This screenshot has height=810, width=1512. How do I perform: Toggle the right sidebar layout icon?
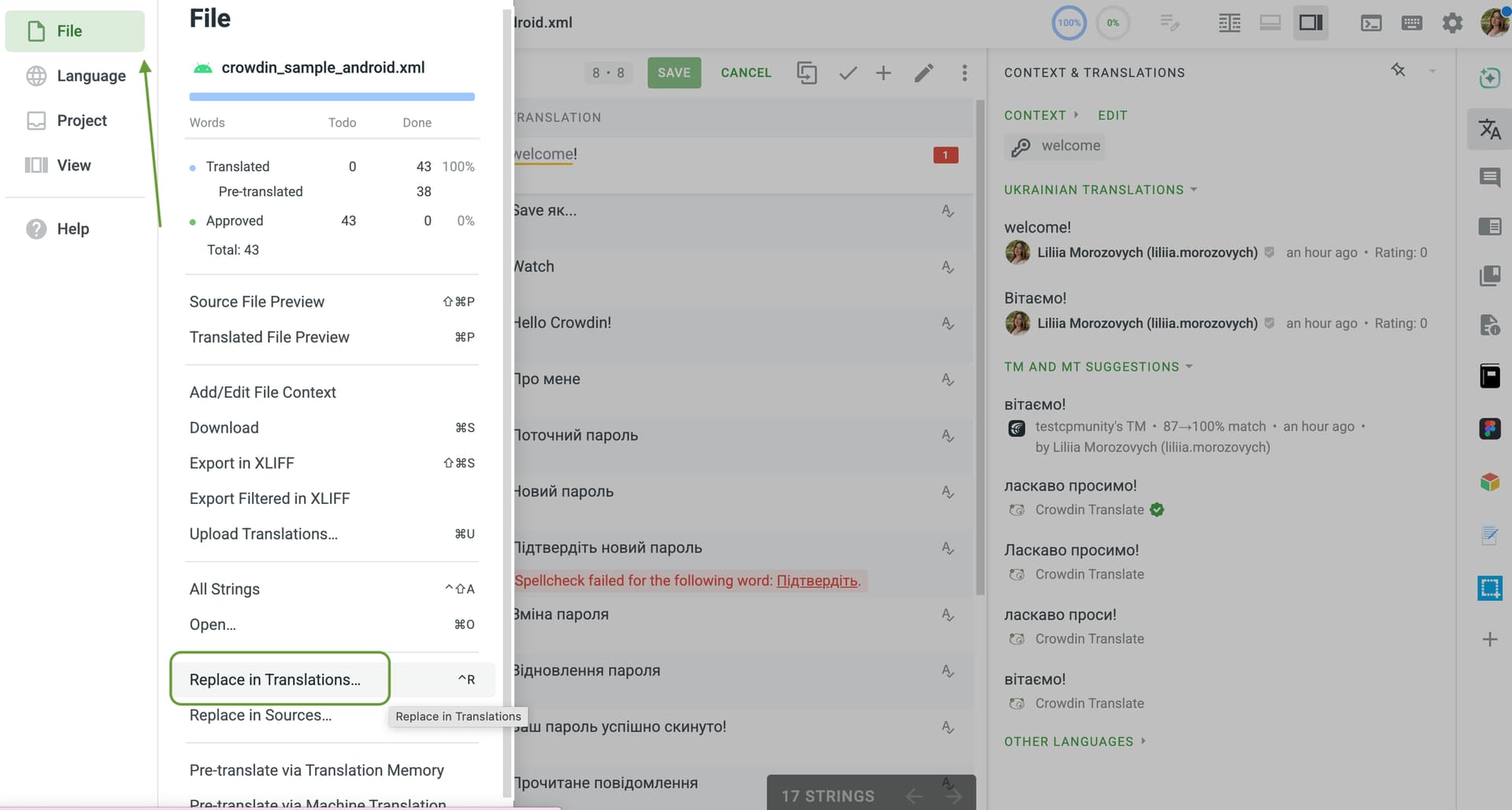[x=1311, y=23]
